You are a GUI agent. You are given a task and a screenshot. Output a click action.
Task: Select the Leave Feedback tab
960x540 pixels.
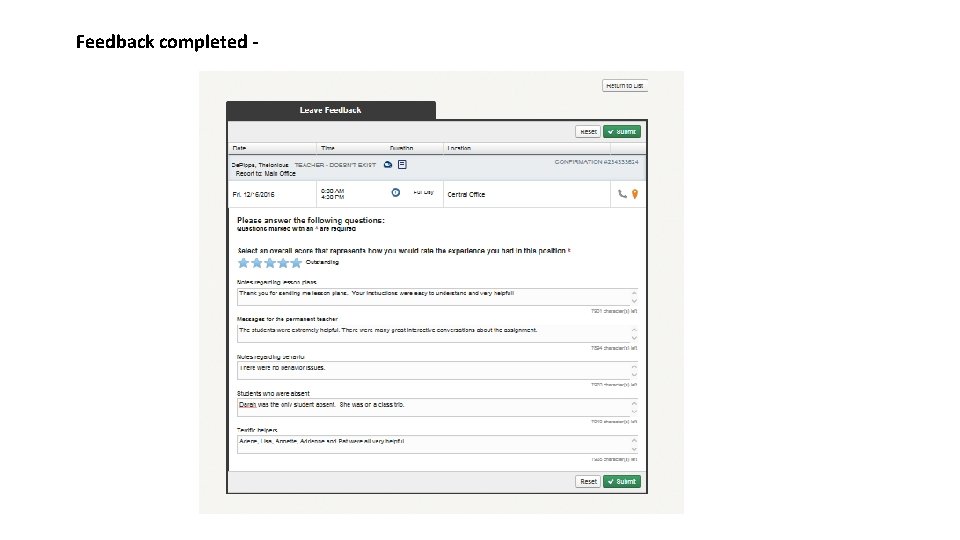pos(331,110)
